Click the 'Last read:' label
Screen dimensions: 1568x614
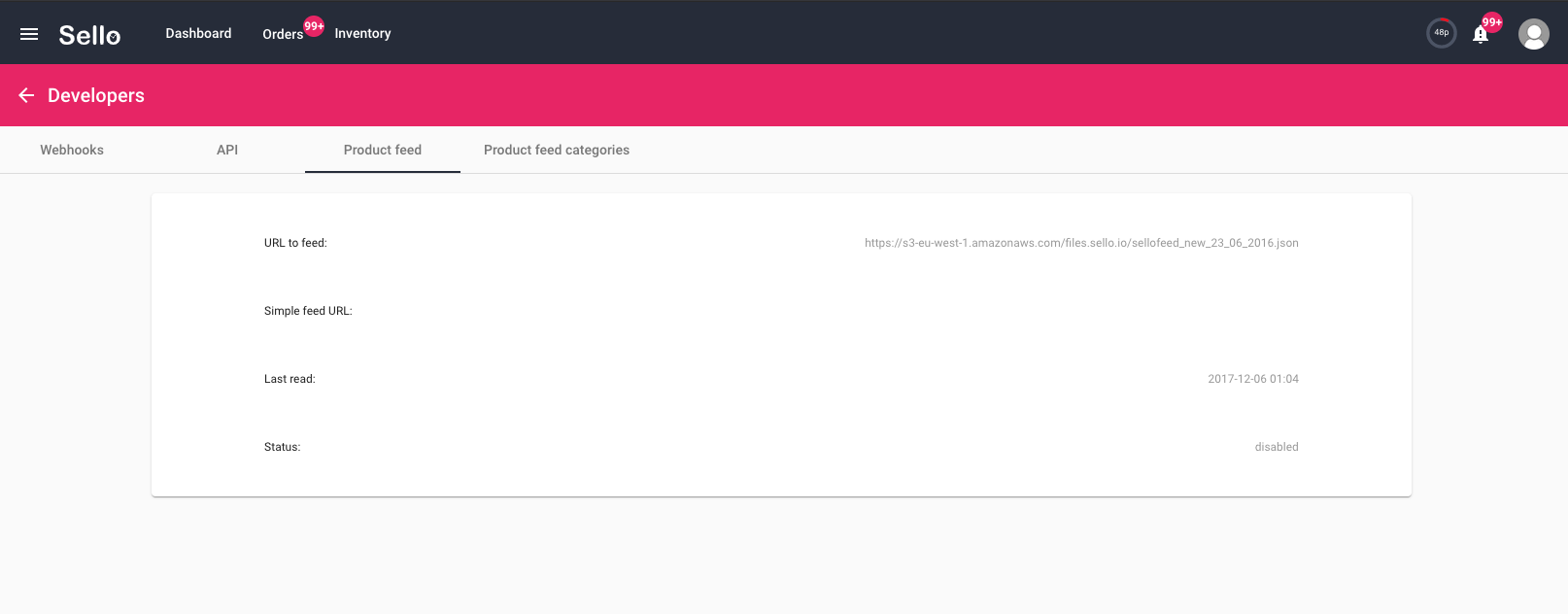tap(290, 379)
